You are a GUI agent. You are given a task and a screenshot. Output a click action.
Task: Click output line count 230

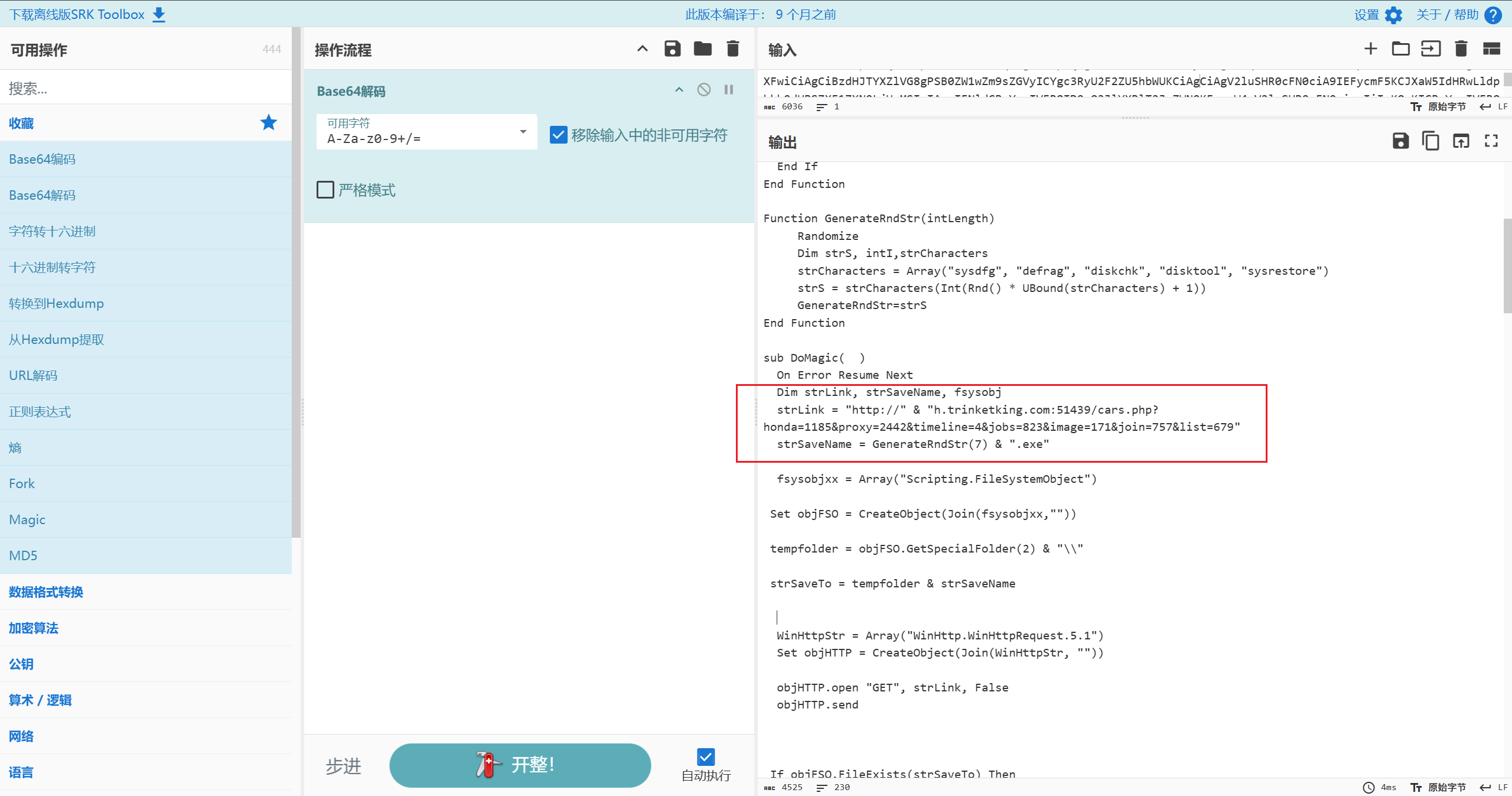(833, 787)
